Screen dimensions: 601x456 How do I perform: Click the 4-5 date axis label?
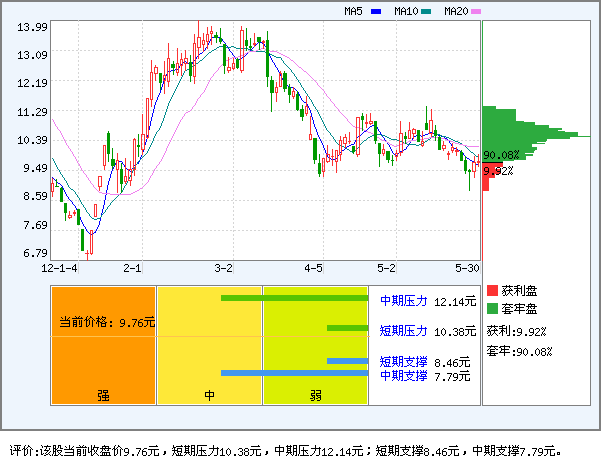[x=314, y=268]
